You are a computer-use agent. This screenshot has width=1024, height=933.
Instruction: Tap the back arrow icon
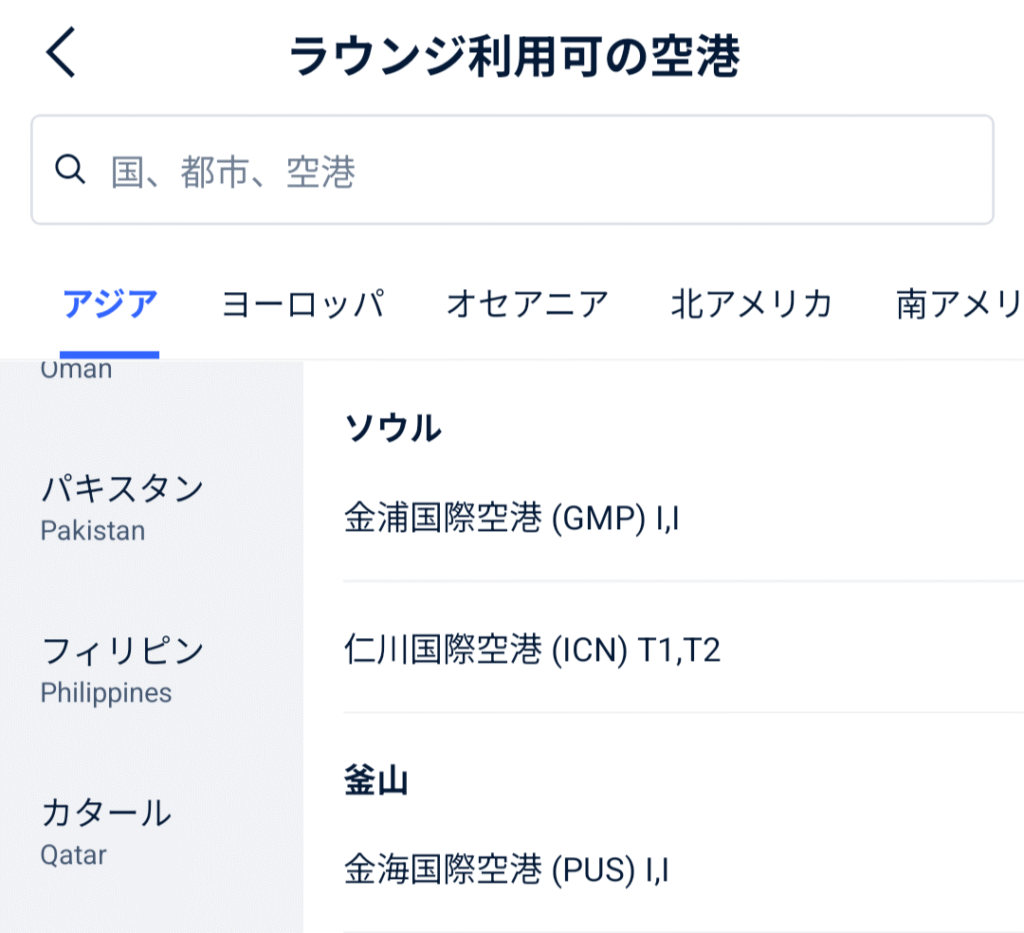pos(61,55)
